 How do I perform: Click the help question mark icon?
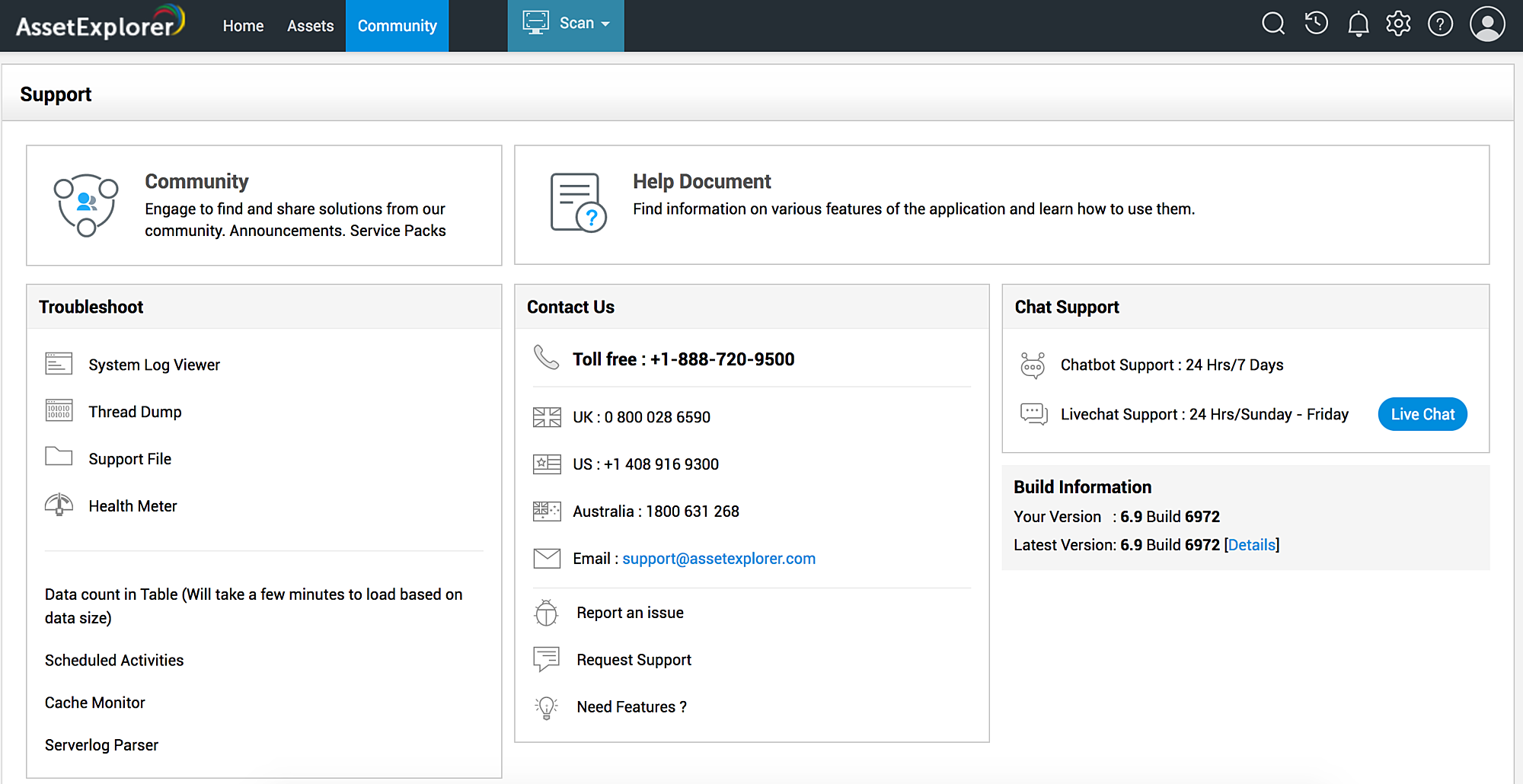coord(1440,24)
